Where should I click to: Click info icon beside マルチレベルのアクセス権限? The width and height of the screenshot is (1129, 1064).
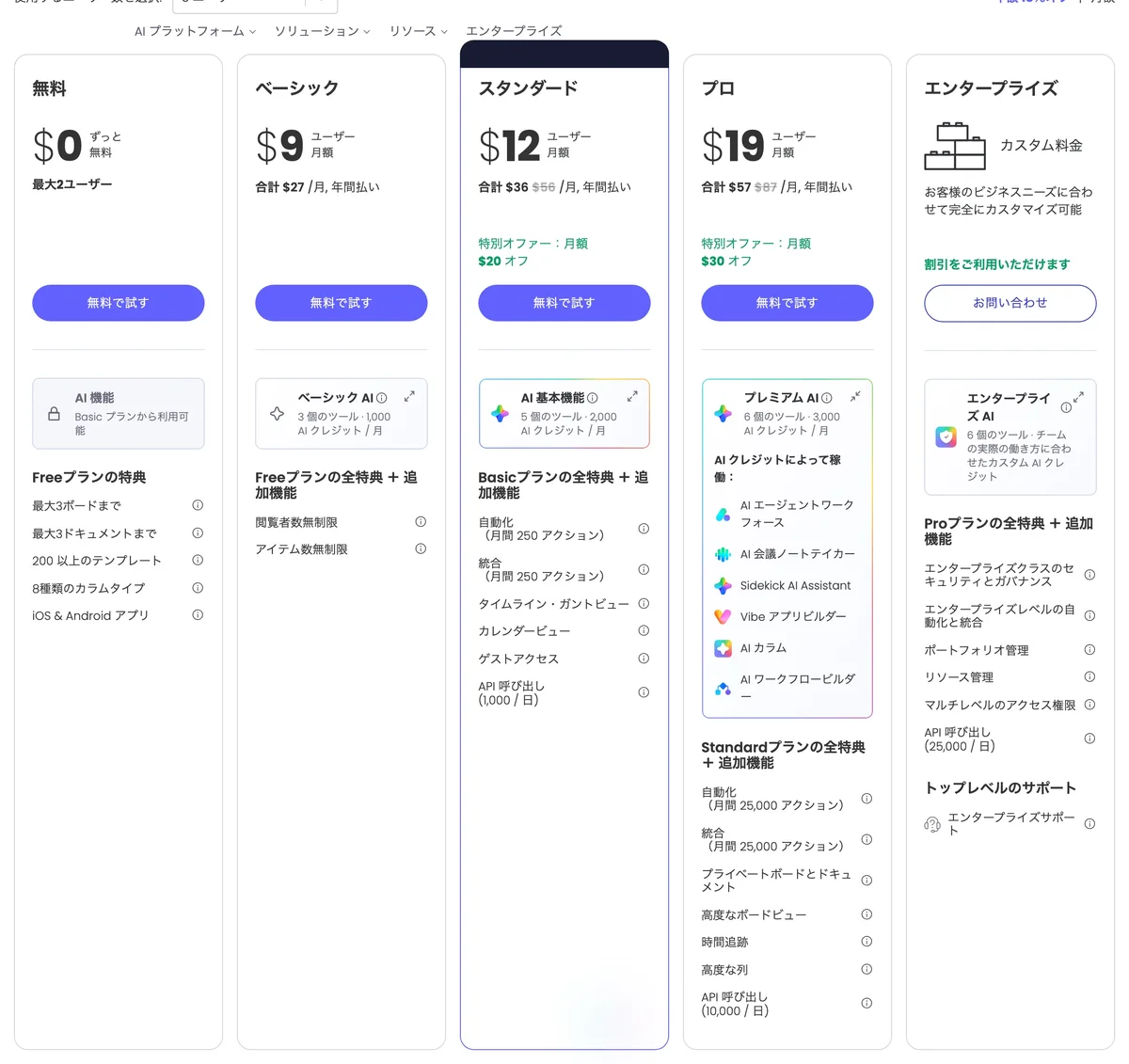click(x=1089, y=705)
